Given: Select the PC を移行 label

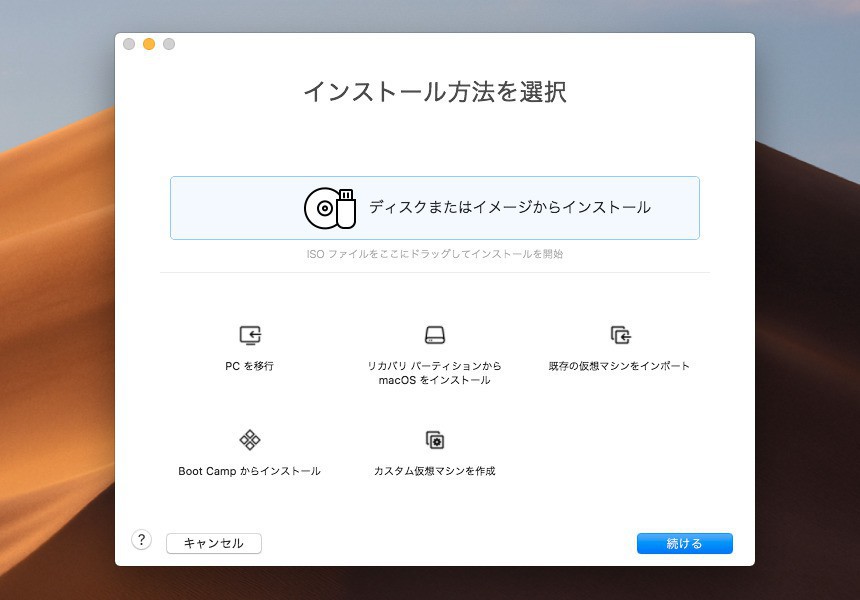Looking at the screenshot, I should point(250,366).
